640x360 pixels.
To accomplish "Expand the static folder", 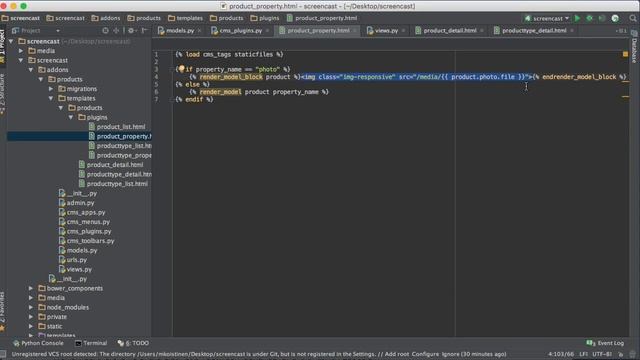I will pyautogui.click(x=31, y=326).
